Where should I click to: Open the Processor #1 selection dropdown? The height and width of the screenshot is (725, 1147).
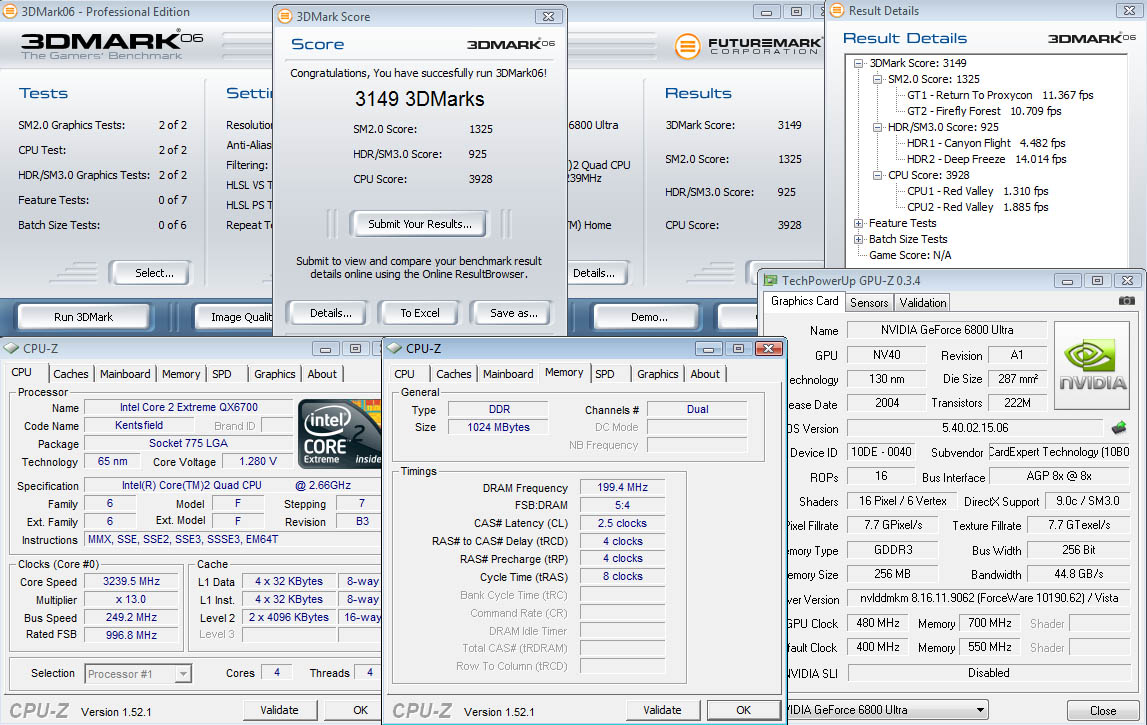[184, 674]
